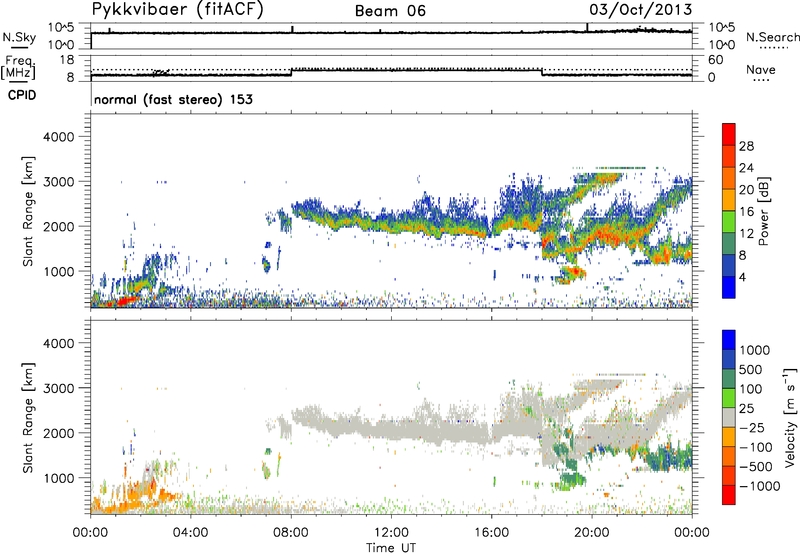Click the 'Nave' legend label
Image resolution: width=800 pixels, height=554 pixels.
tap(761, 70)
